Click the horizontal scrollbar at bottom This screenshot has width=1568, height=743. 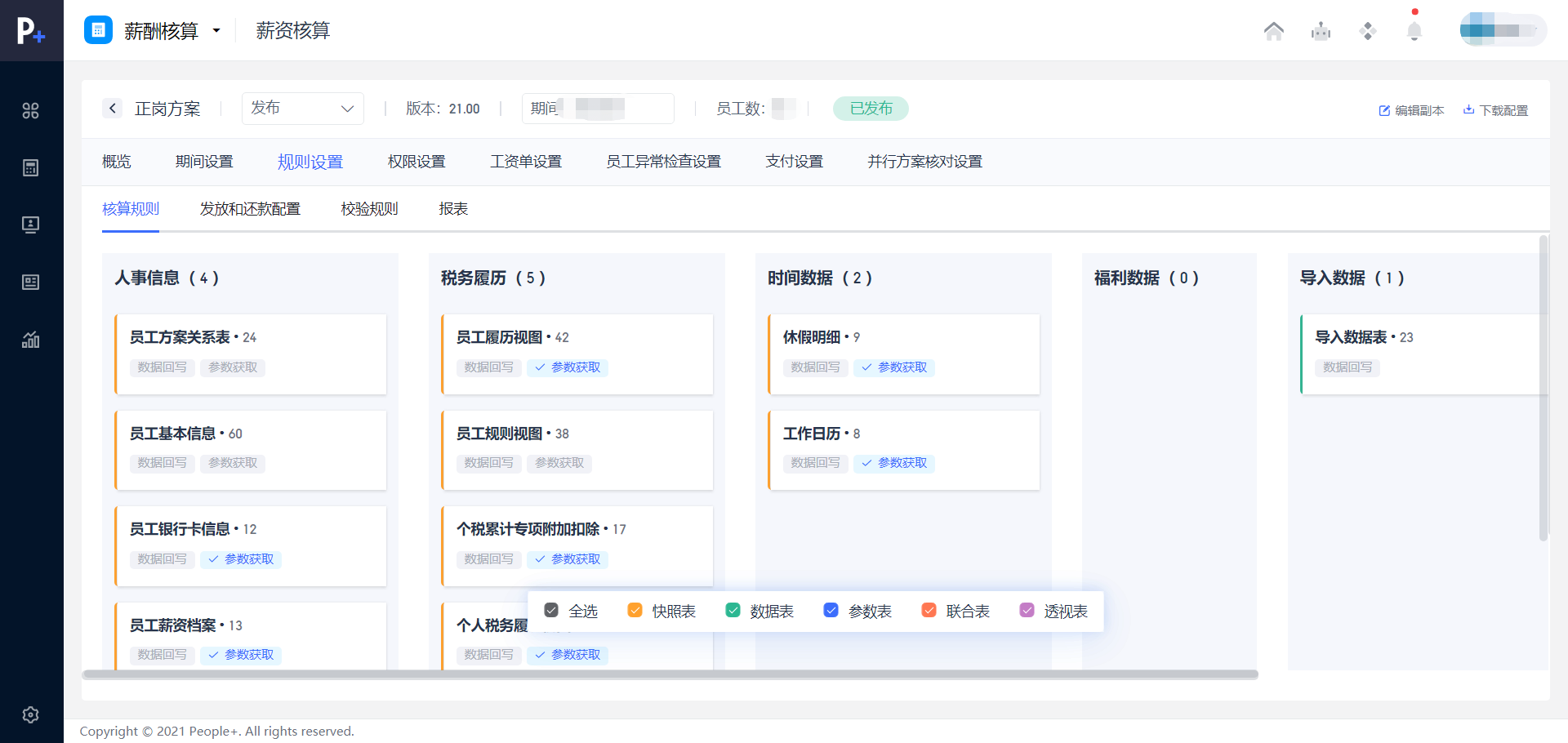pyautogui.click(x=670, y=674)
